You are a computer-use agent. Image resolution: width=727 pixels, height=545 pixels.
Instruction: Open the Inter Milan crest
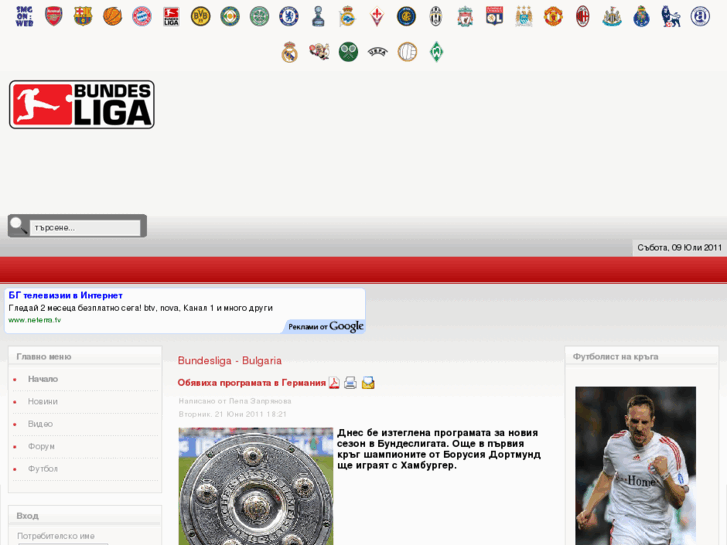(406, 17)
